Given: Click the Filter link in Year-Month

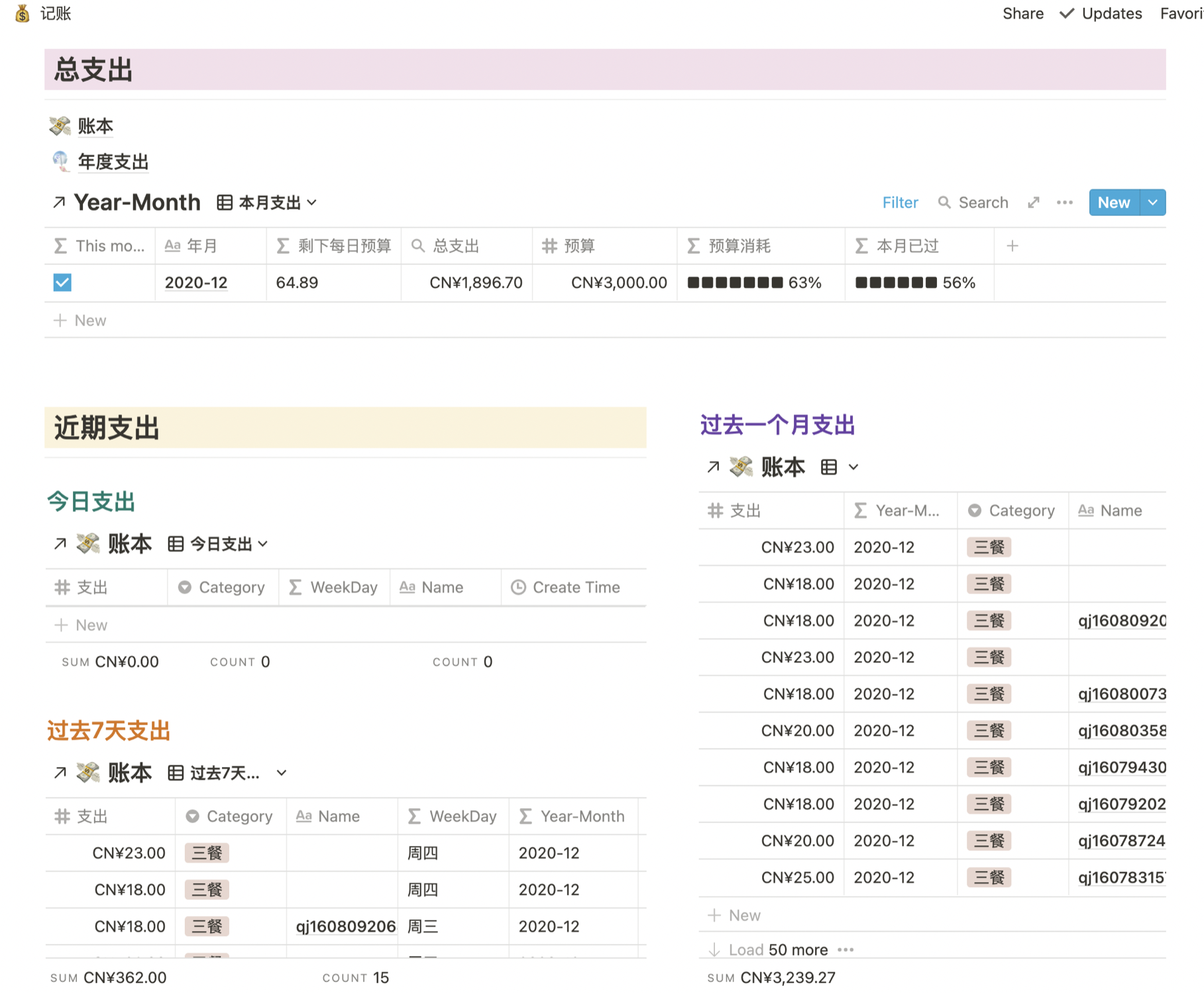Looking at the screenshot, I should pos(899,202).
